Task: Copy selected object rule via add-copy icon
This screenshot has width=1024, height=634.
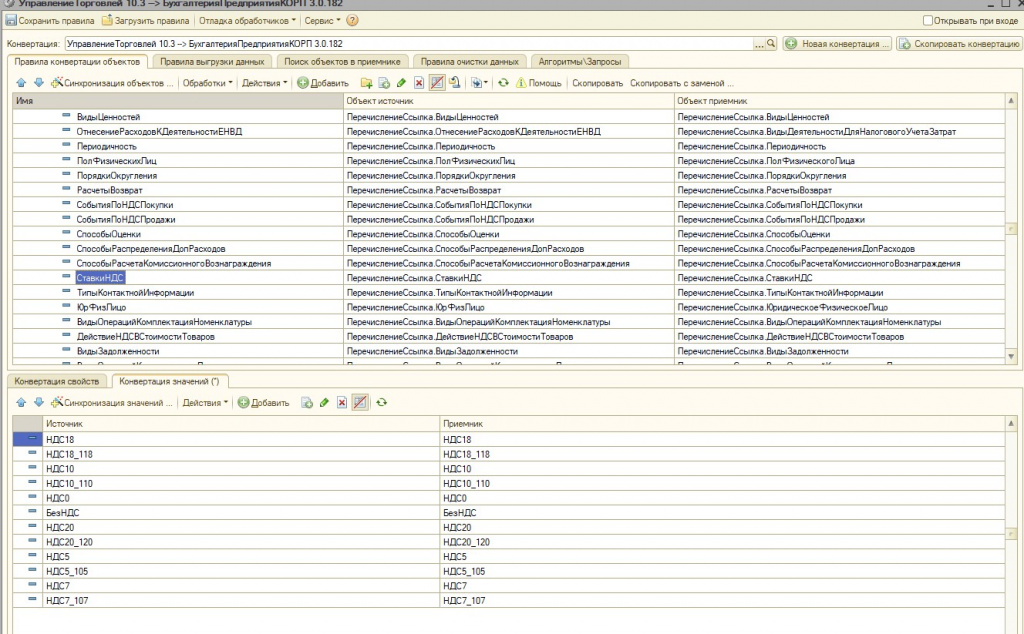Action: click(384, 83)
